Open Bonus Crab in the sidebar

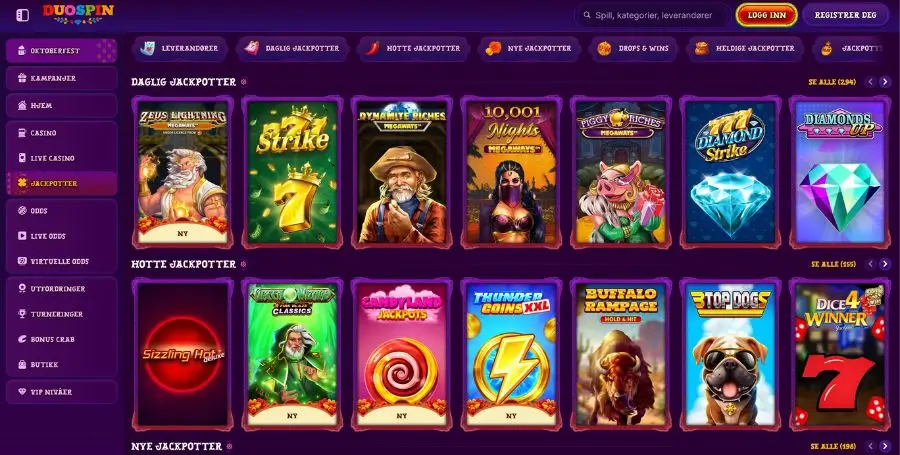click(x=61, y=339)
